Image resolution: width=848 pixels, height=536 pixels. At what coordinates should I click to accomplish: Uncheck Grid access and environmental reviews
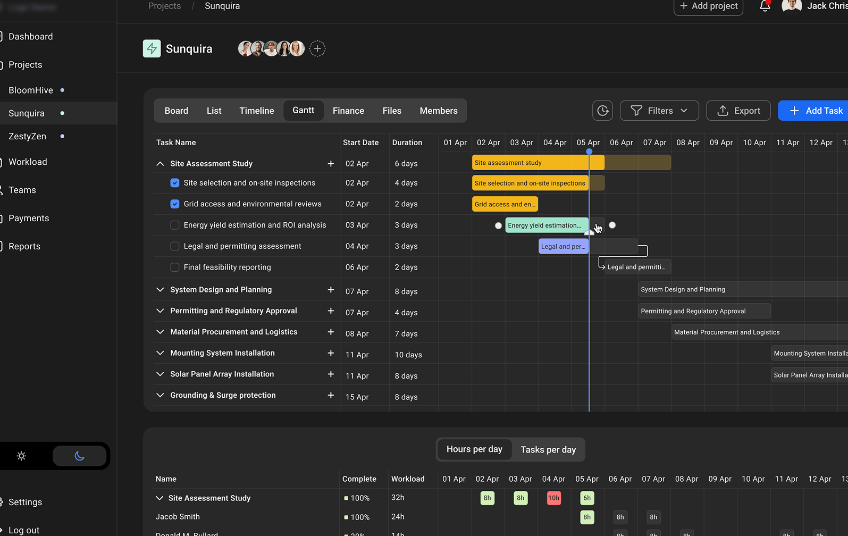(175, 204)
